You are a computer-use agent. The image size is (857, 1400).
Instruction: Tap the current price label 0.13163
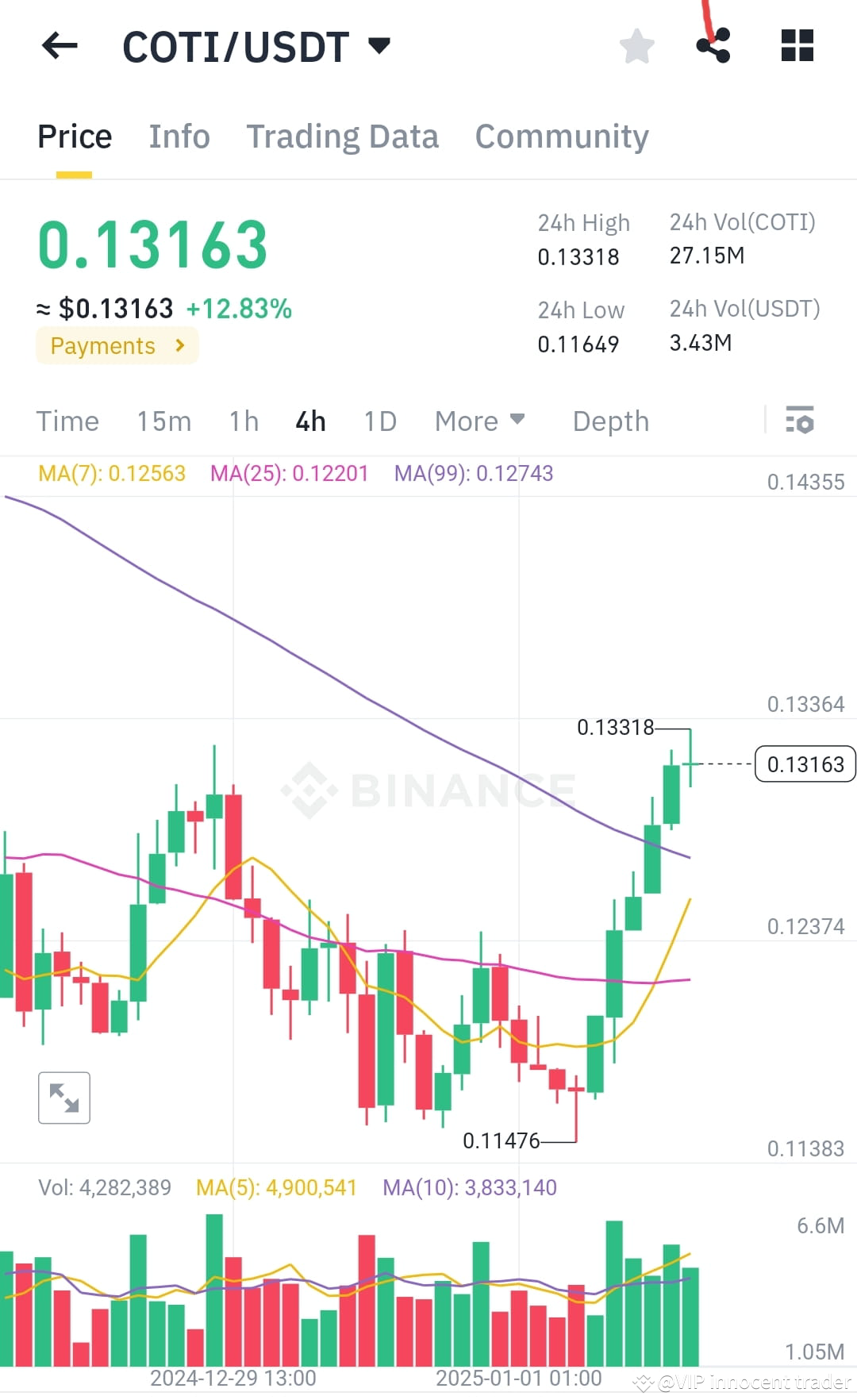805,764
